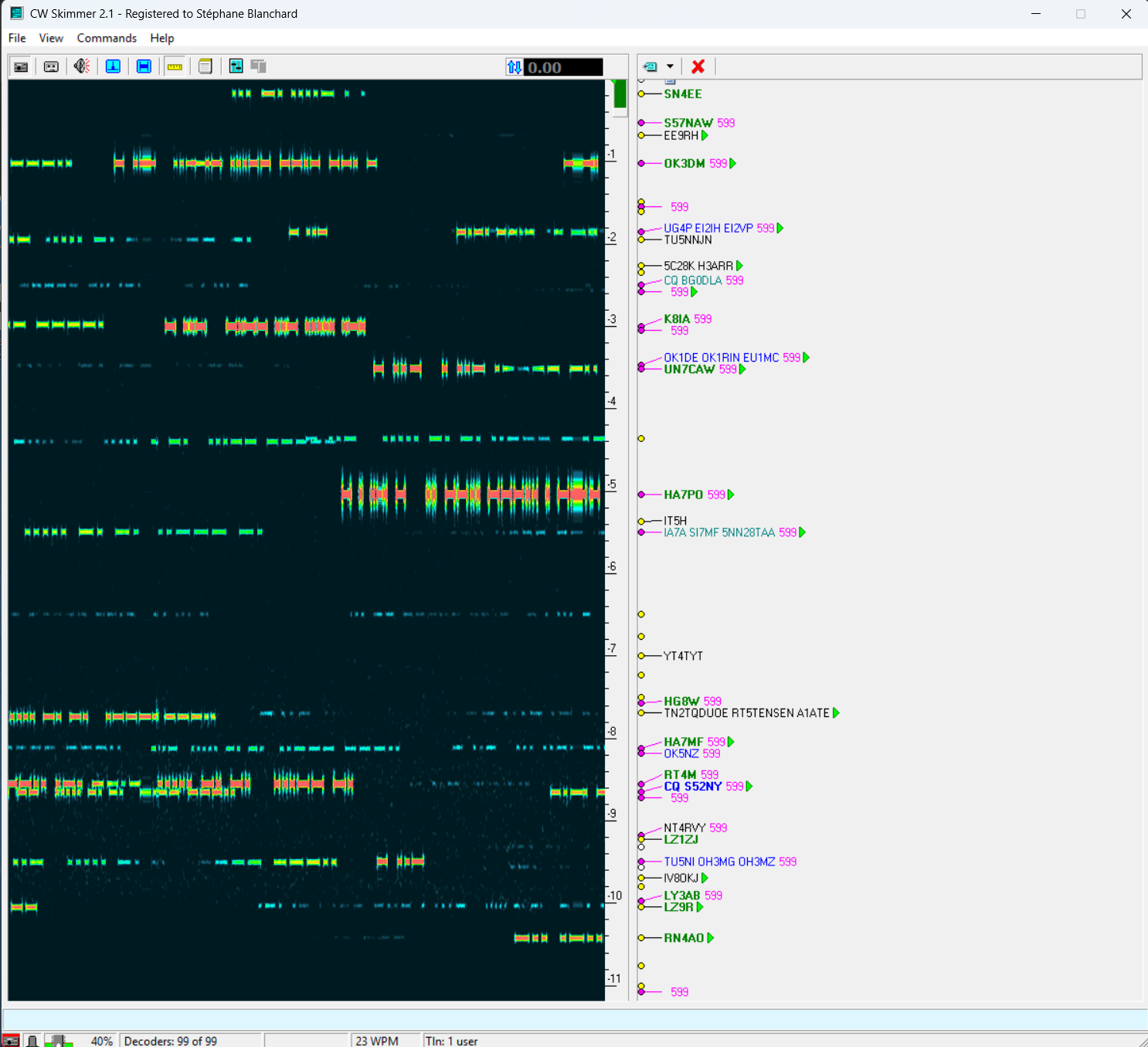This screenshot has height=1047, width=1148.
Task: Expand the dropdown arrow beside the connection icon
Action: (670, 66)
